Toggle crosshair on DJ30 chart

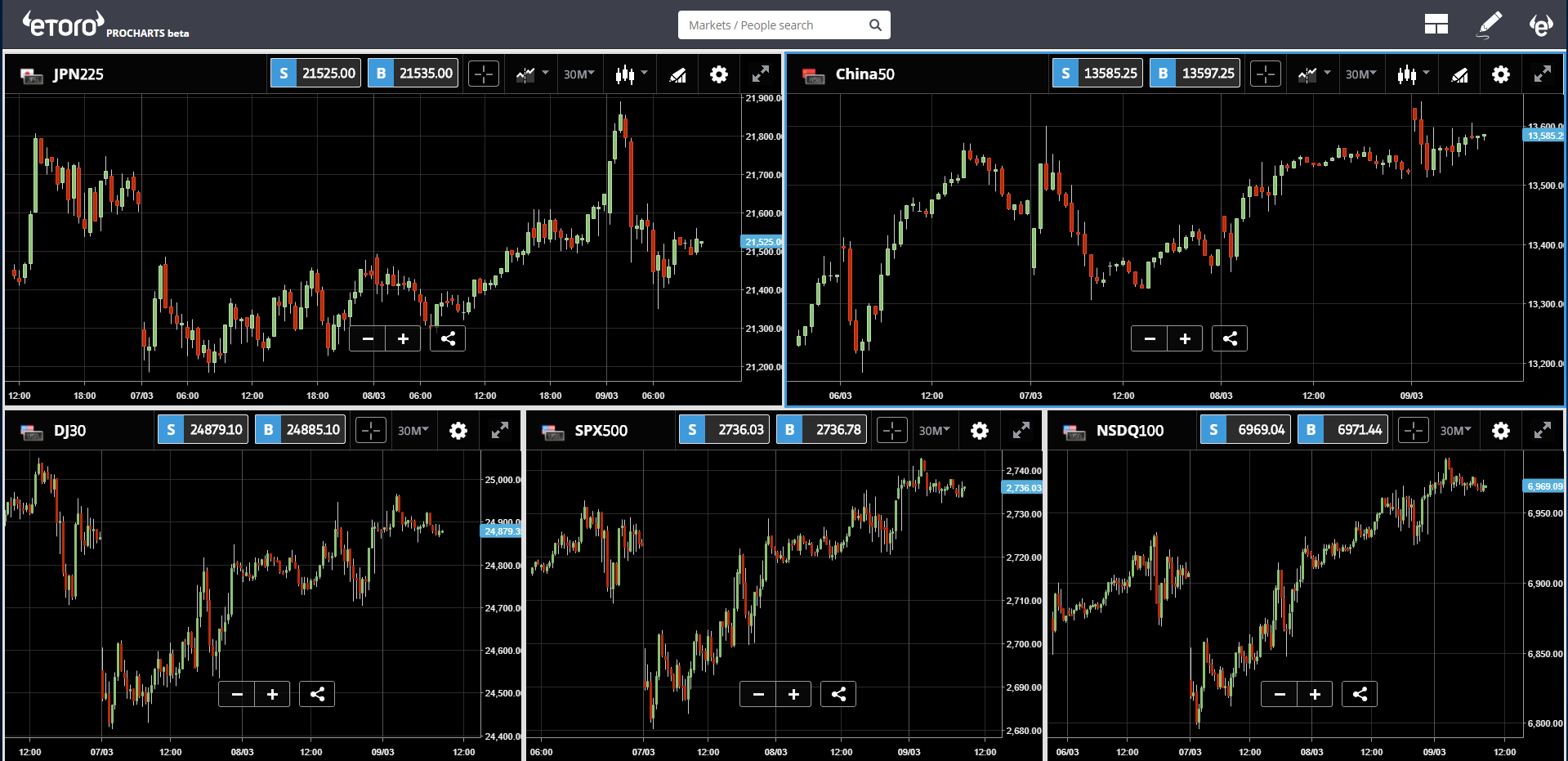(x=371, y=431)
